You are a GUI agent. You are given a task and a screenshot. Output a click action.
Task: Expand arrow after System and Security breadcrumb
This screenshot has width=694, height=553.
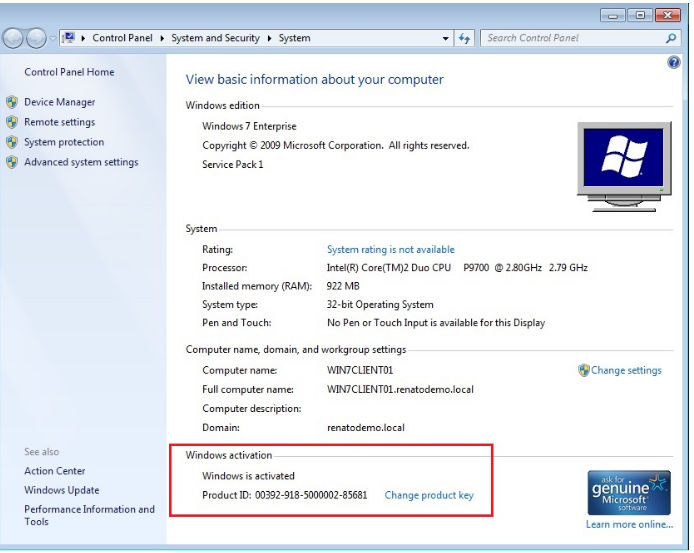pos(269,38)
